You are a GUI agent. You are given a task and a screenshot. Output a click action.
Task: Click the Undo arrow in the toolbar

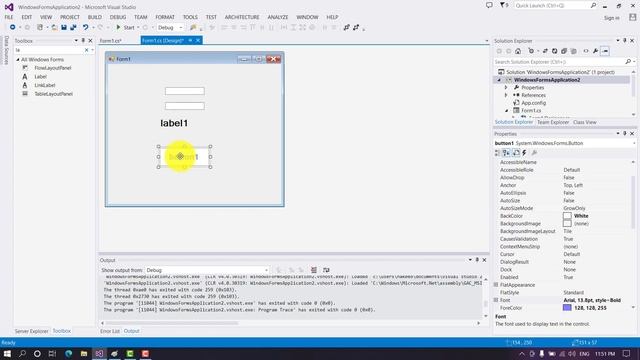pos(85,27)
